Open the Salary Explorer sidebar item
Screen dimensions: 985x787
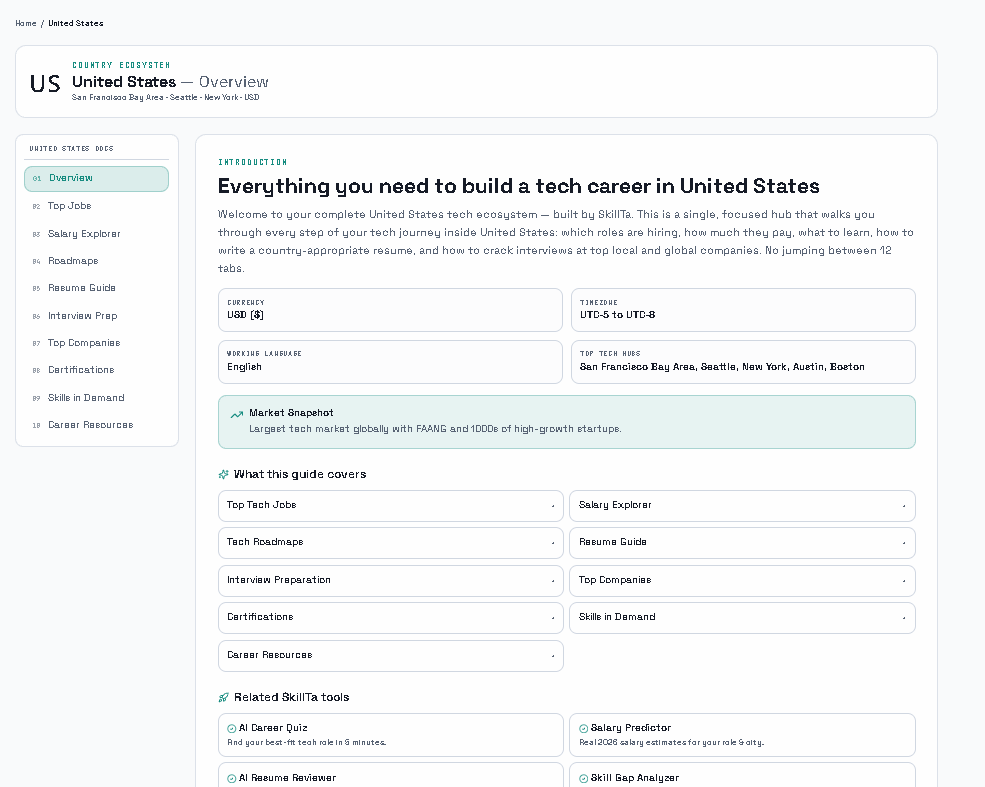tap(97, 234)
